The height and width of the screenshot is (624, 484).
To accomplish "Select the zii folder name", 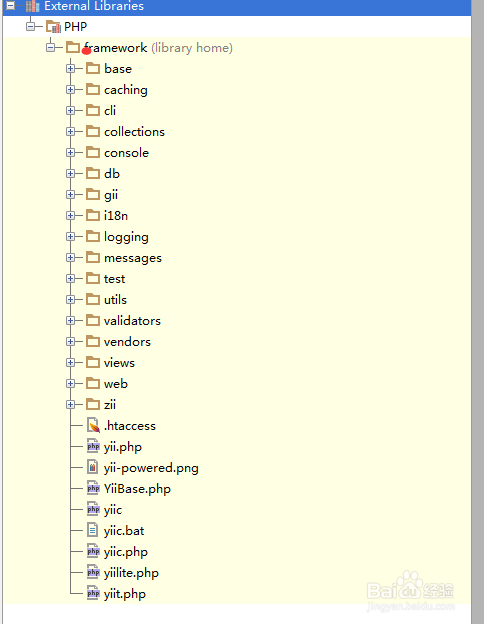I will 110,405.
